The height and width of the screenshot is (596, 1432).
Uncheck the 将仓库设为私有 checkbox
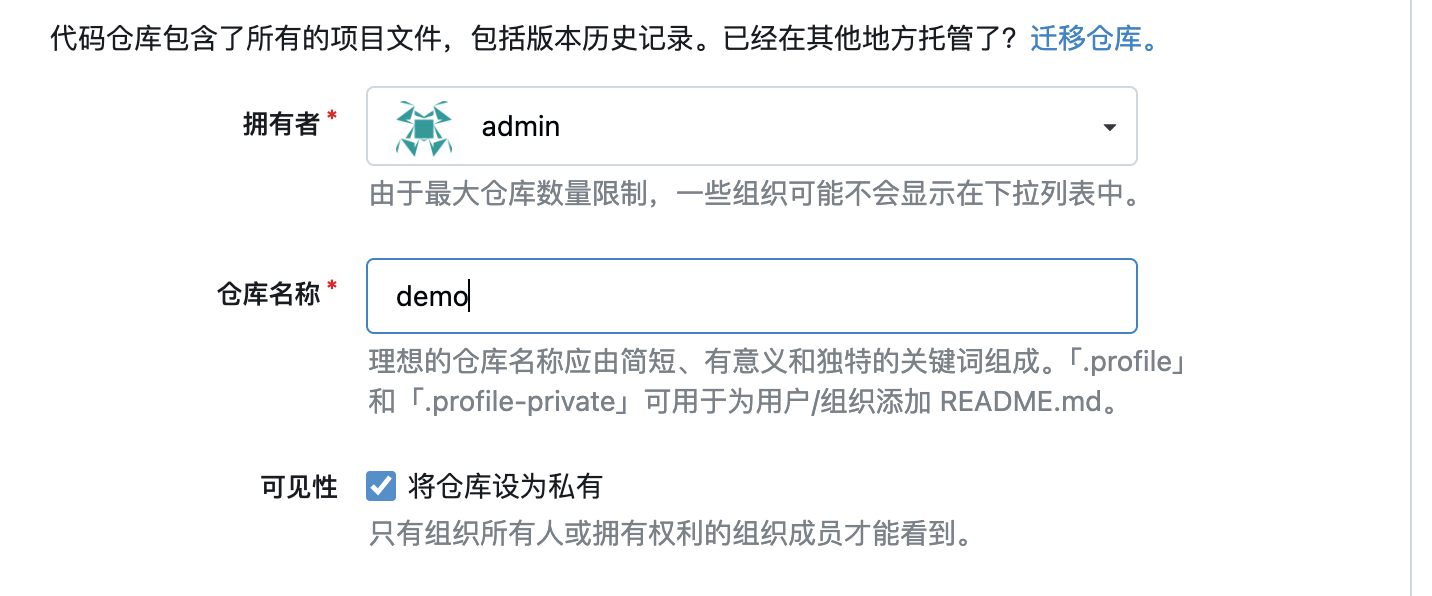pos(381,486)
